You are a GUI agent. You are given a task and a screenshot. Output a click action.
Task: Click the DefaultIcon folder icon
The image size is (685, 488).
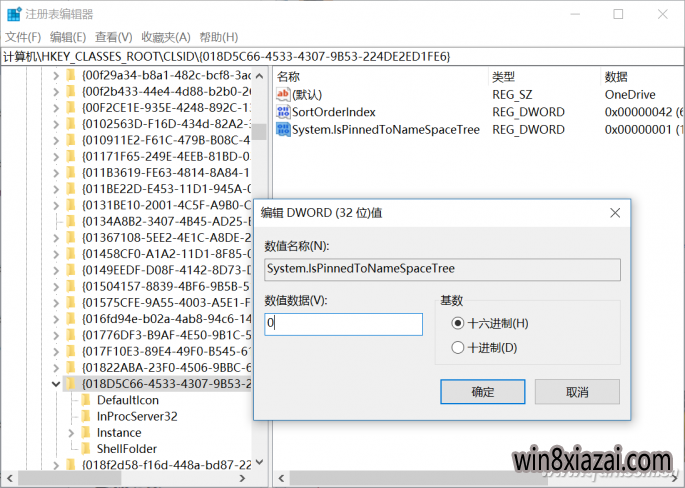86,400
